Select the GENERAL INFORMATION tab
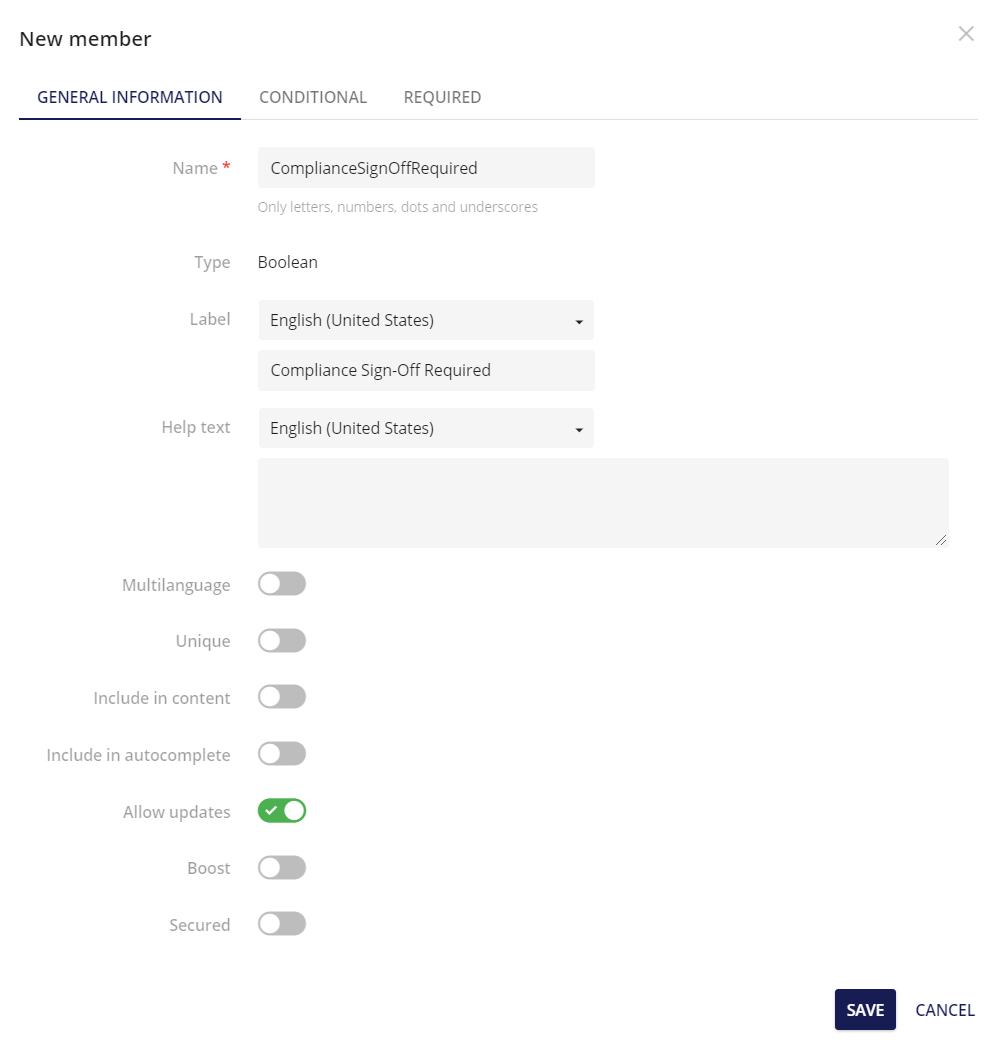Screen dimensions: 998x1043 (x=129, y=97)
